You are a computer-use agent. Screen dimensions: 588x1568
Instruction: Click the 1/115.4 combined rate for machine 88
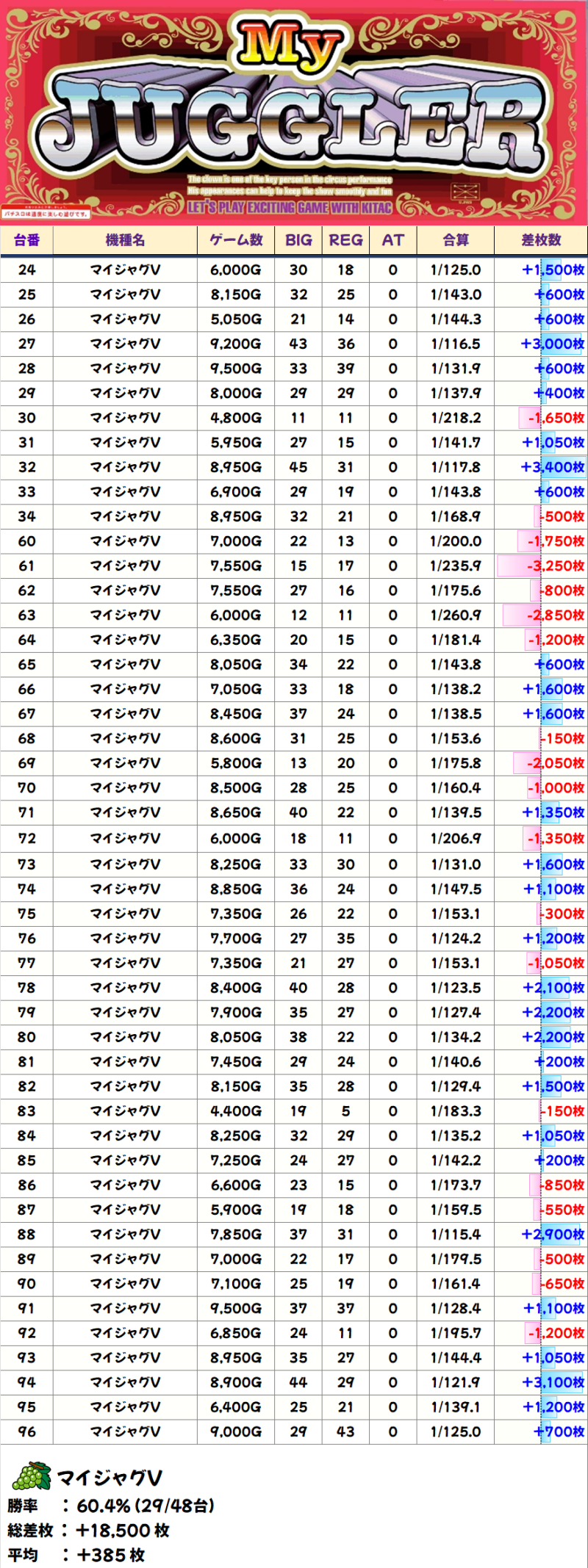(x=455, y=1235)
